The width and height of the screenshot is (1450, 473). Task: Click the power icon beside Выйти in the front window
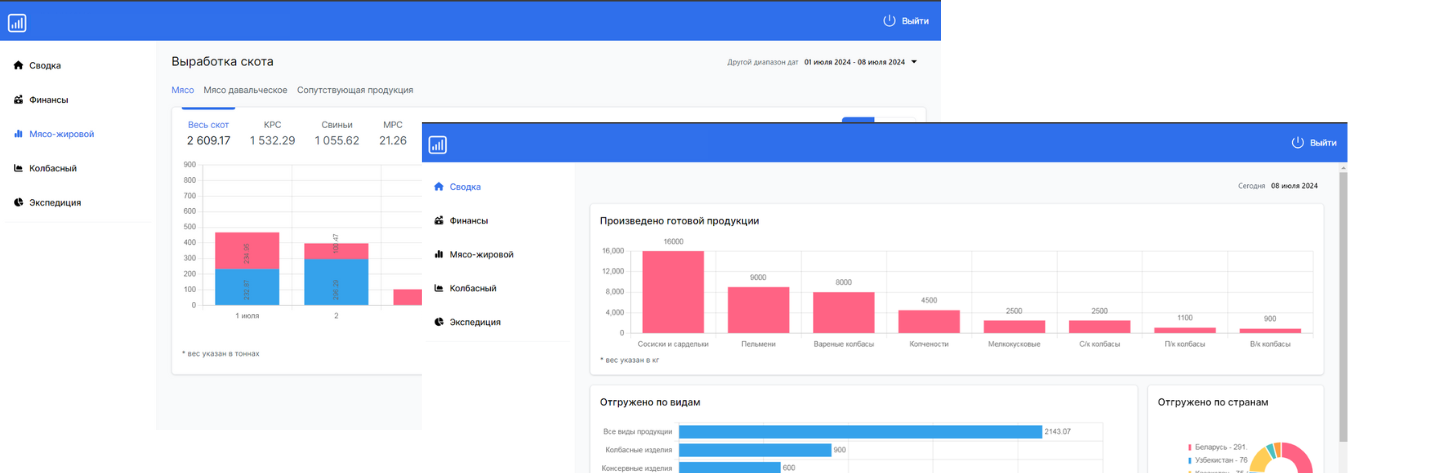click(x=1297, y=143)
